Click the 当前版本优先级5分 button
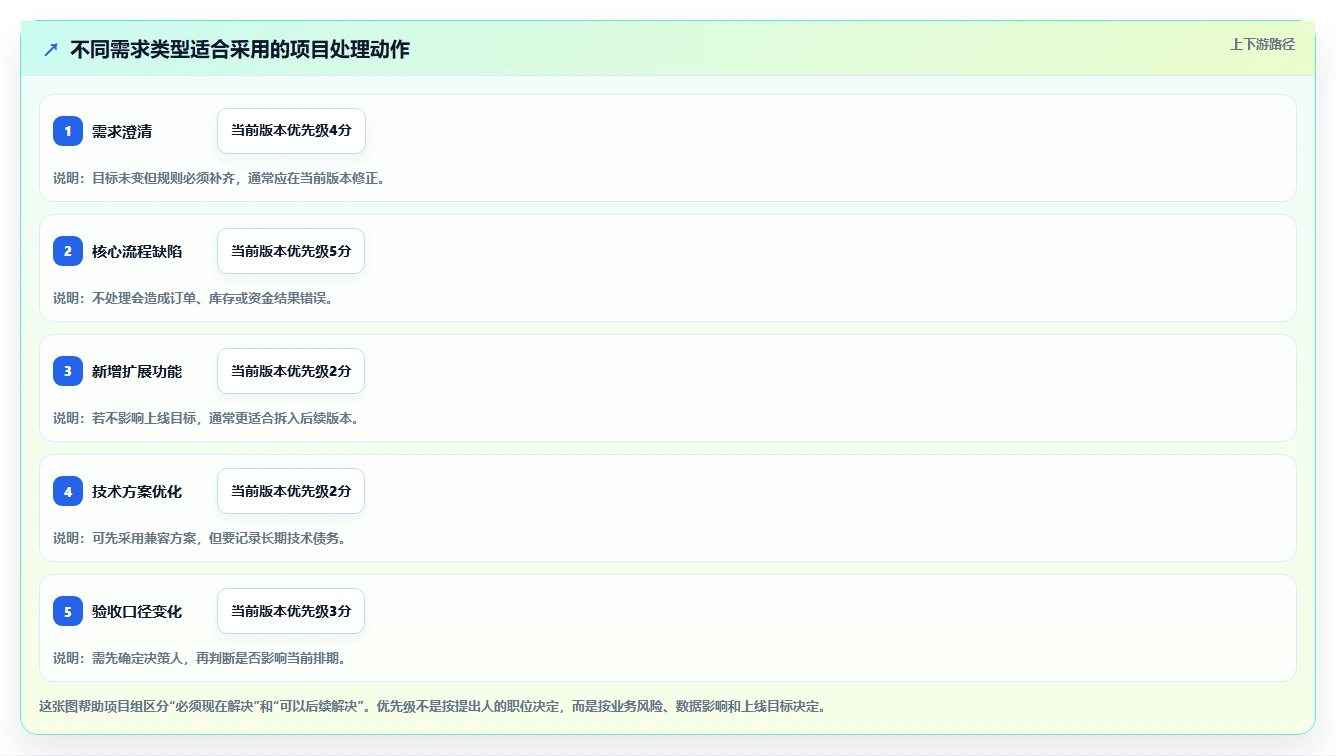 pyautogui.click(x=291, y=251)
